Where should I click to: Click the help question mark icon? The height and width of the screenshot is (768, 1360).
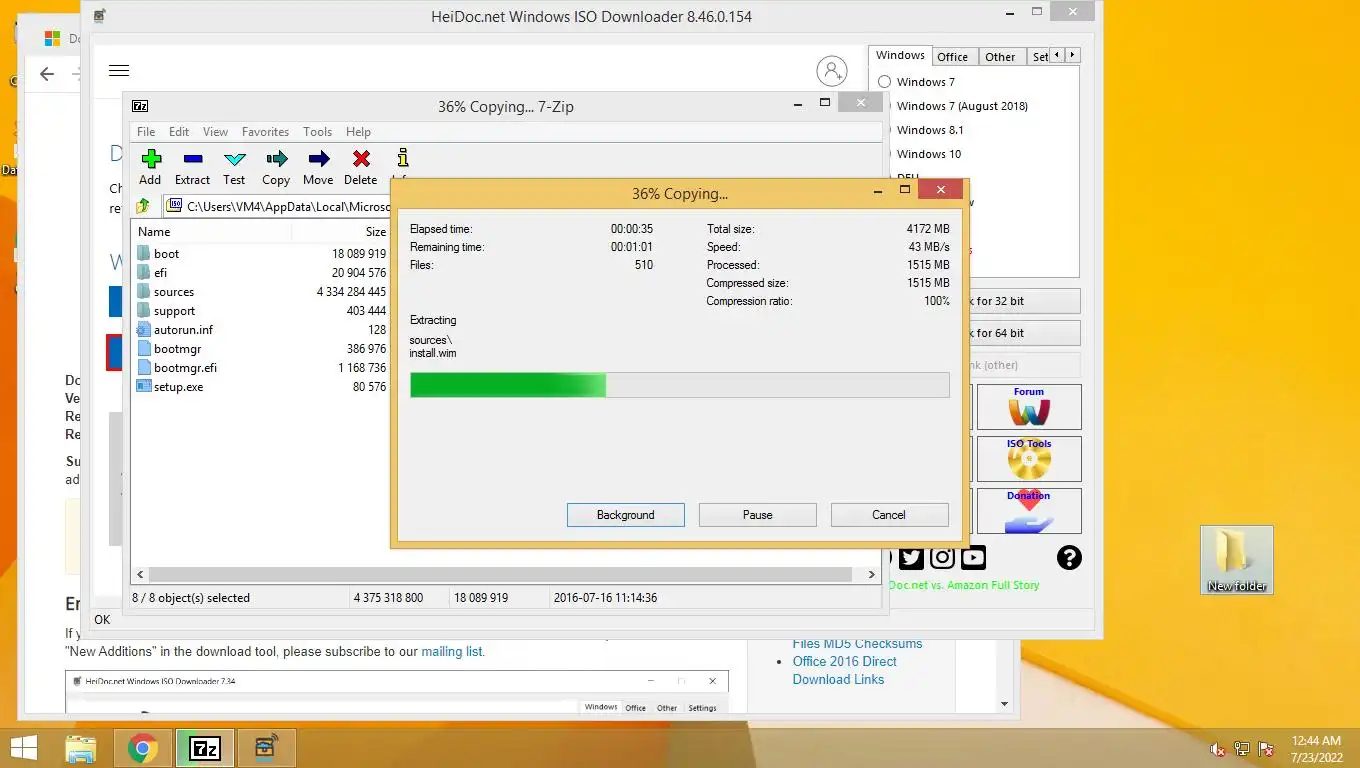coord(1069,558)
